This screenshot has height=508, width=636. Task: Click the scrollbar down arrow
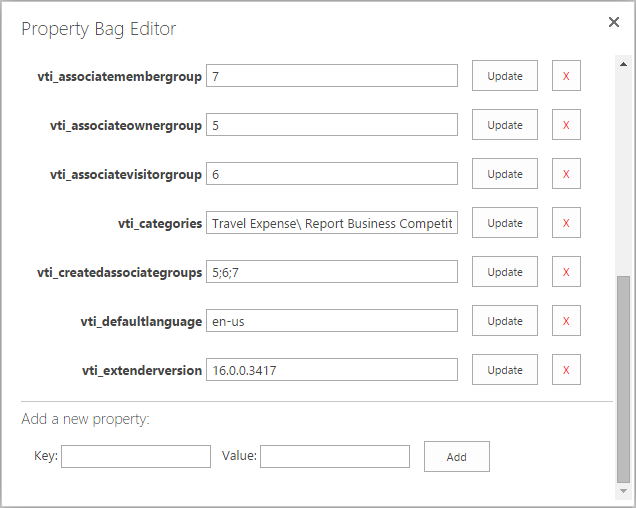click(623, 491)
